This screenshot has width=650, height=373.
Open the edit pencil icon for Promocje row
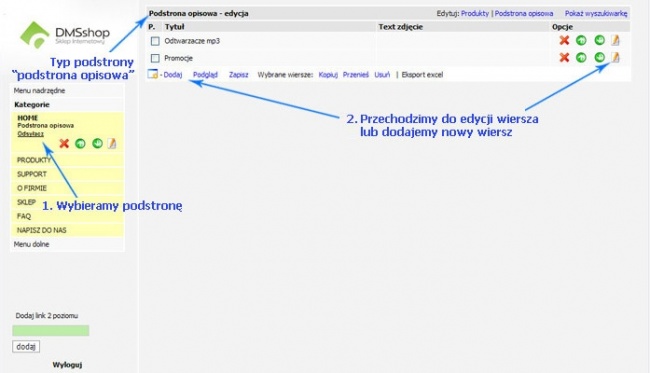tap(615, 57)
